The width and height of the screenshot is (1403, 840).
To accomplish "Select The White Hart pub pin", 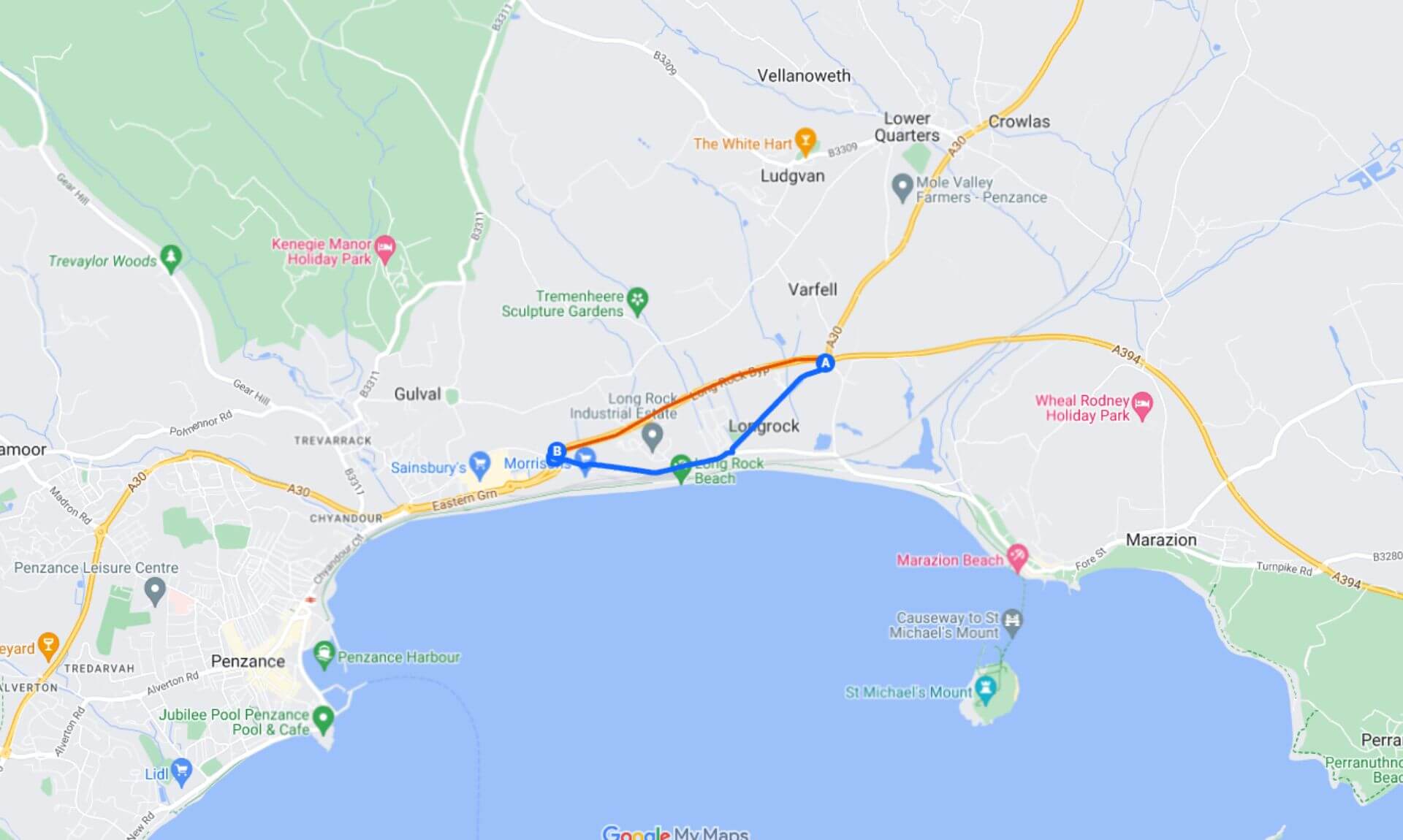I will [x=805, y=142].
